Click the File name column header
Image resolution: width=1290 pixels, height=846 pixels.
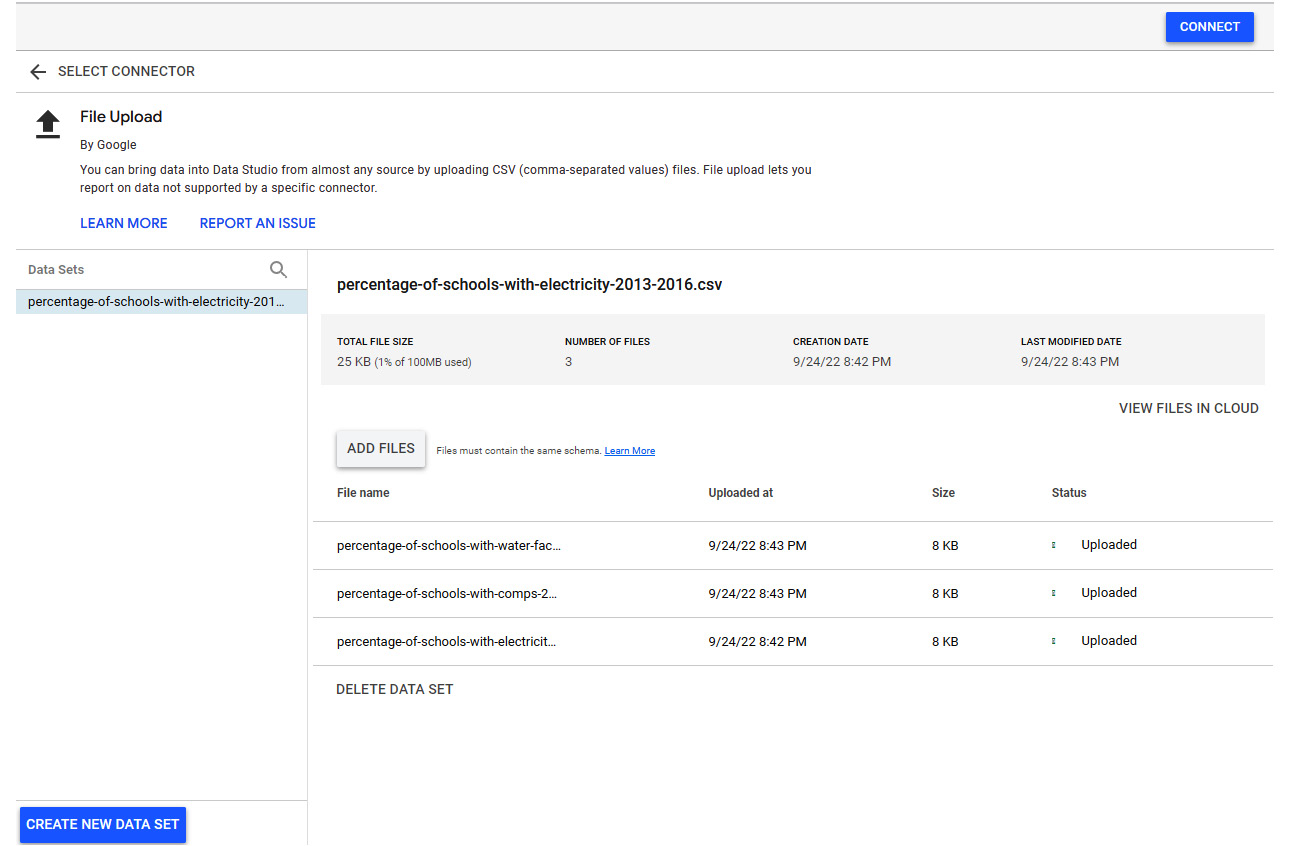point(363,493)
